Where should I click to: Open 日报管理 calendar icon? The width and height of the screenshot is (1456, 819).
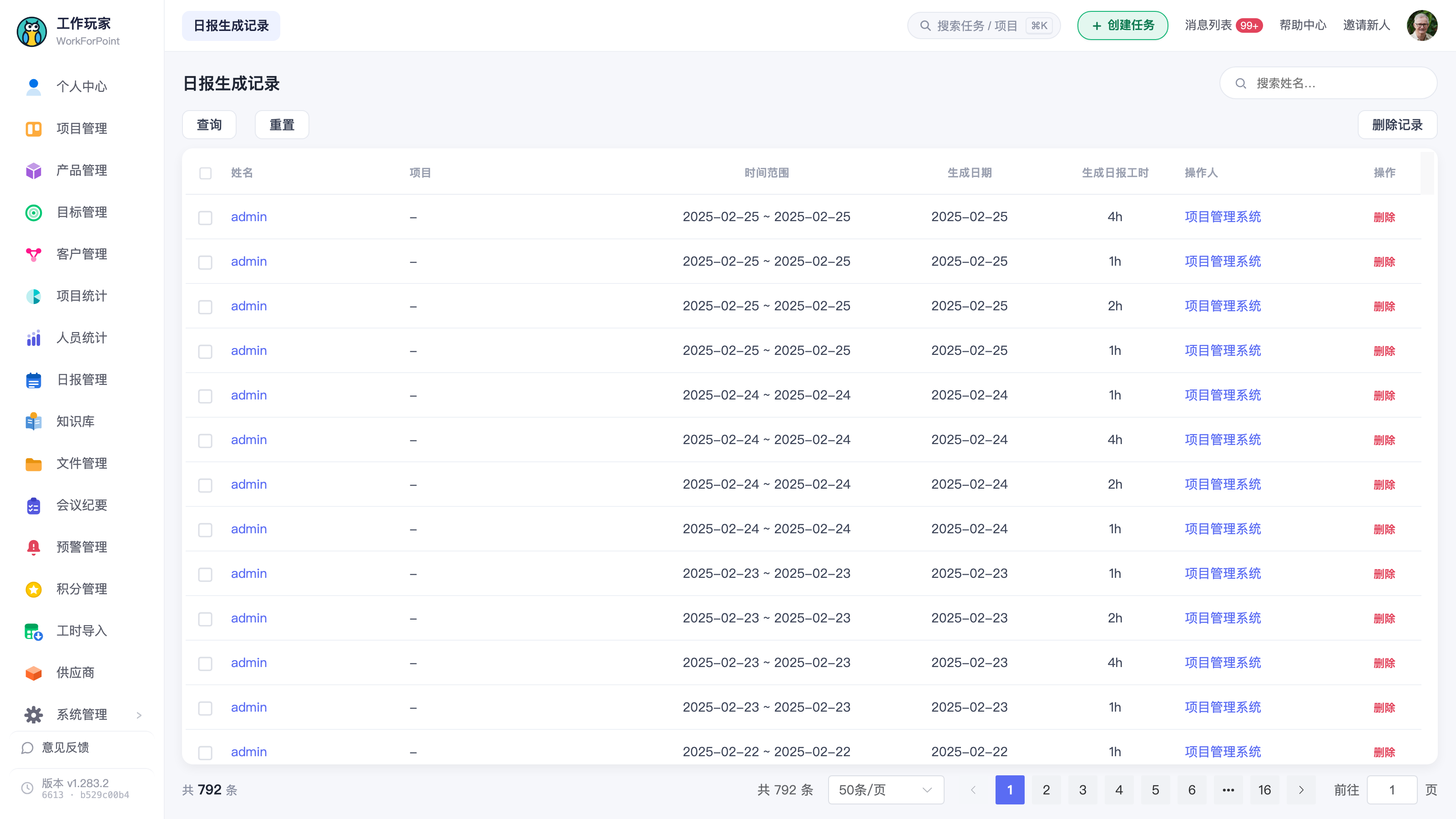click(33, 380)
